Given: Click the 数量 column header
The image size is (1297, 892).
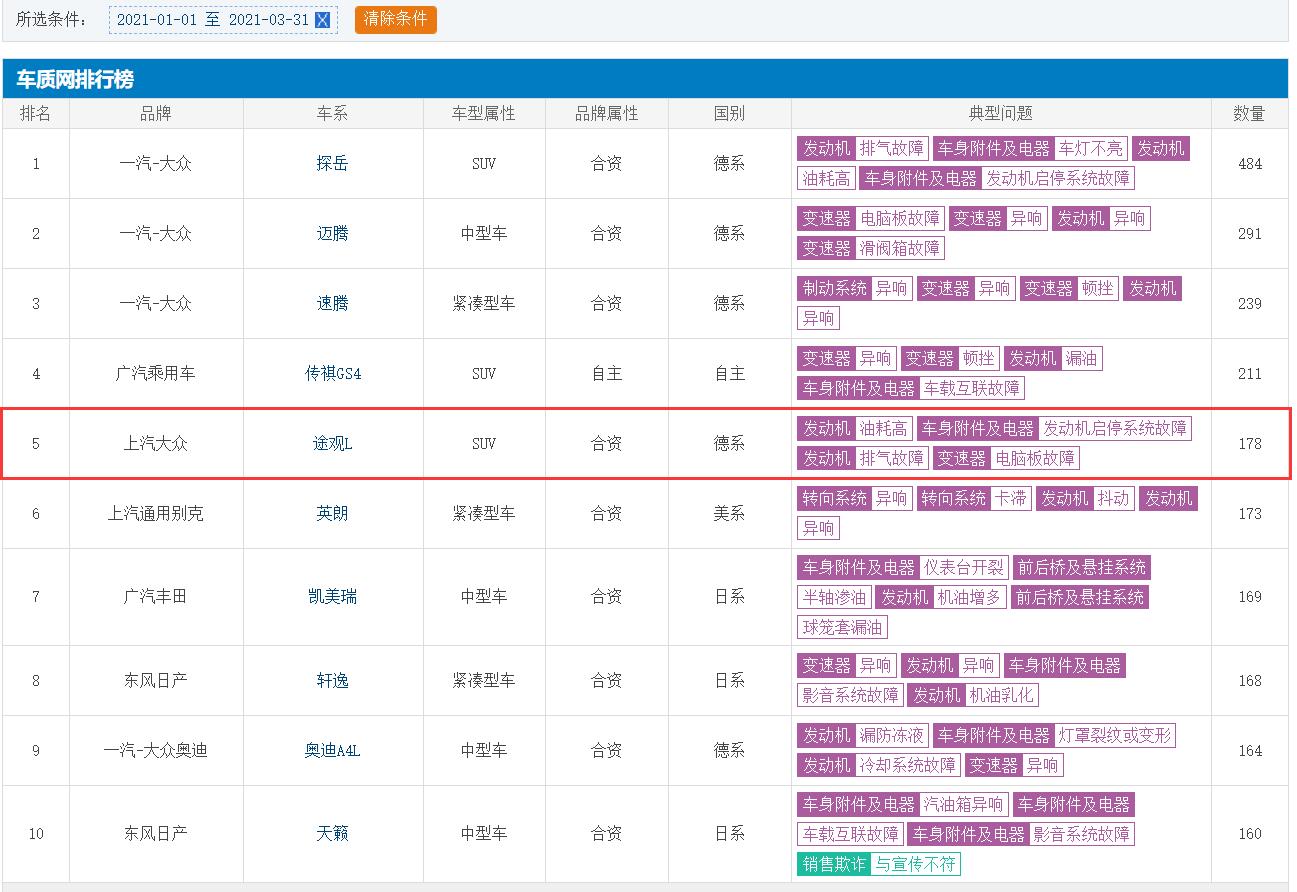Looking at the screenshot, I should (1250, 114).
